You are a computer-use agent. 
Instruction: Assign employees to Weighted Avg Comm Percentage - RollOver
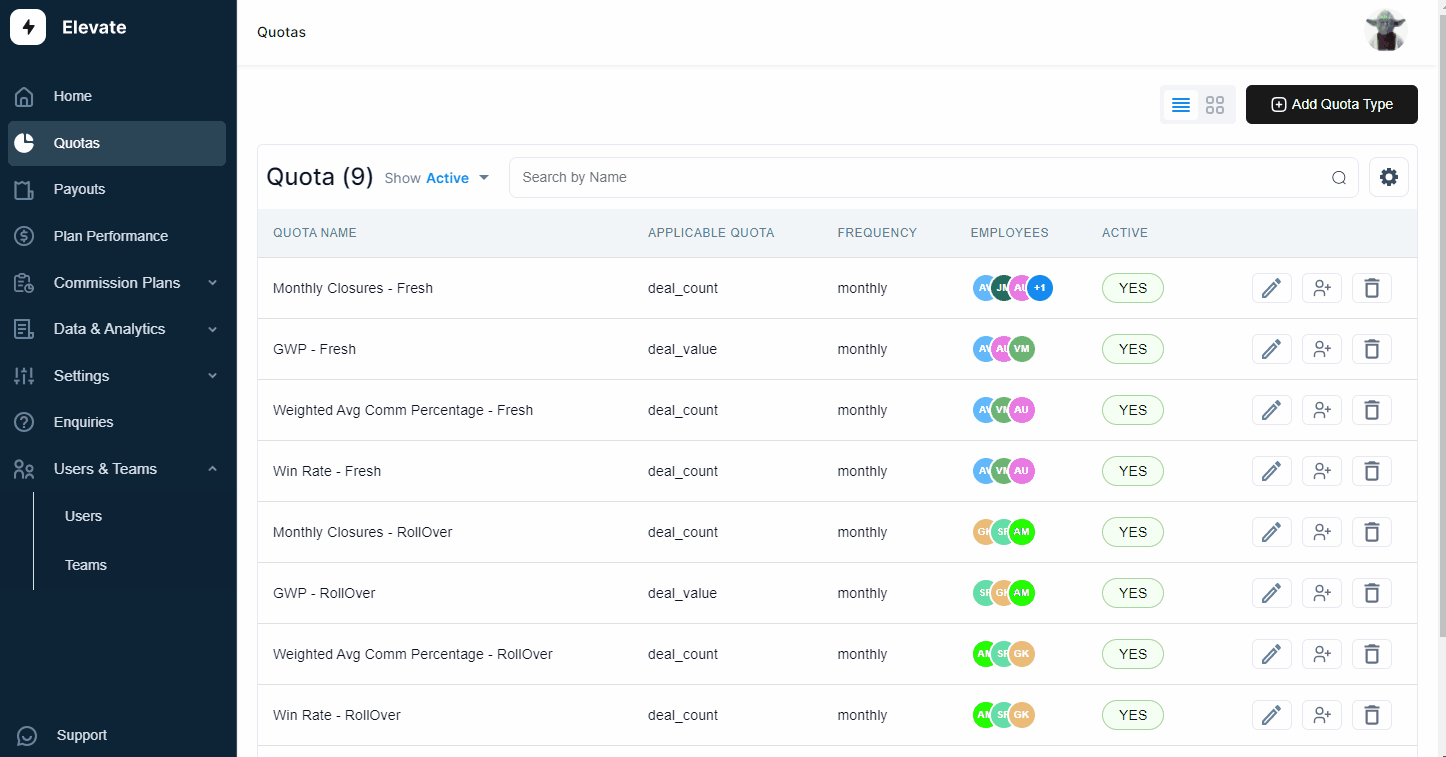(1322, 654)
